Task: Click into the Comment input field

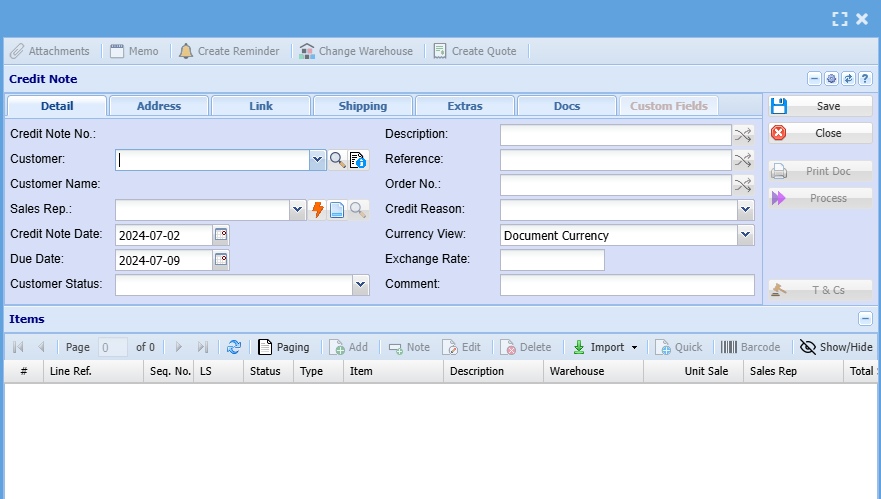Action: click(x=627, y=285)
